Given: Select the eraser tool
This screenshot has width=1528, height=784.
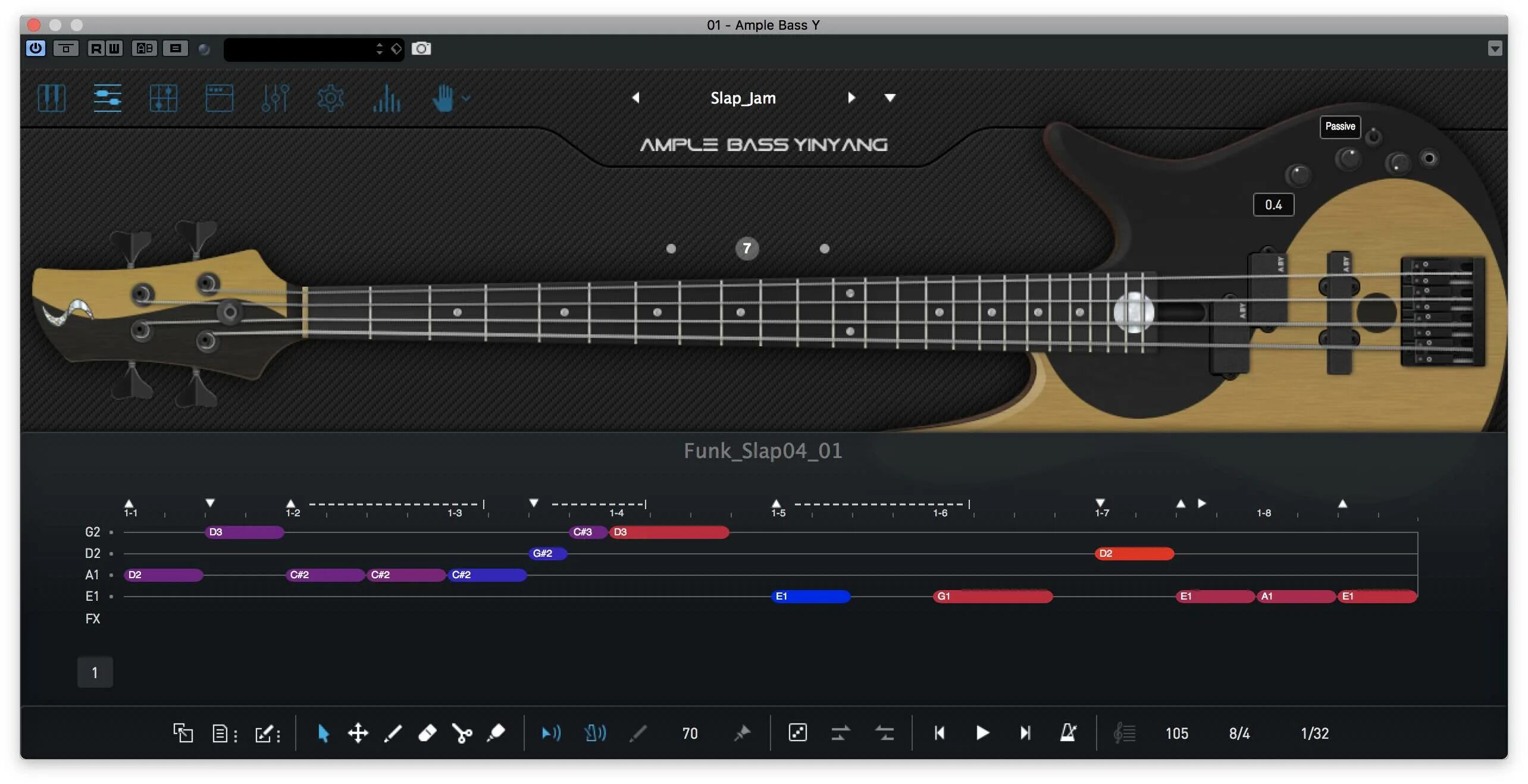Looking at the screenshot, I should [427, 733].
